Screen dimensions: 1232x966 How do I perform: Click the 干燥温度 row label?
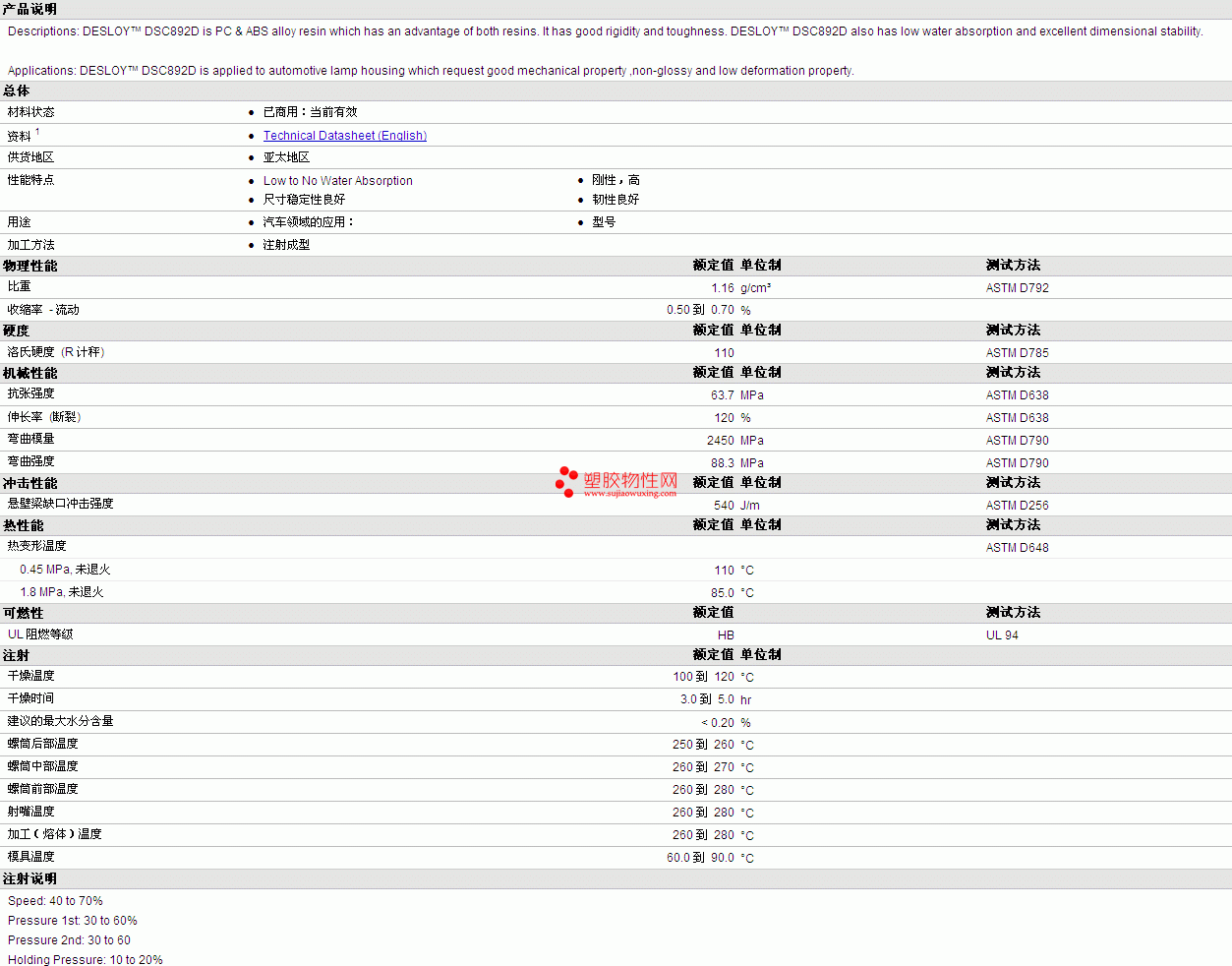31,676
